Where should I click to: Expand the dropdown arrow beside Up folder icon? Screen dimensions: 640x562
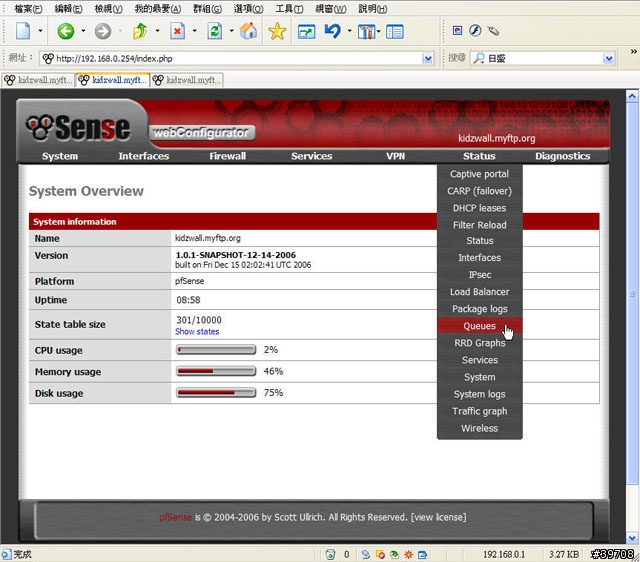(157, 31)
